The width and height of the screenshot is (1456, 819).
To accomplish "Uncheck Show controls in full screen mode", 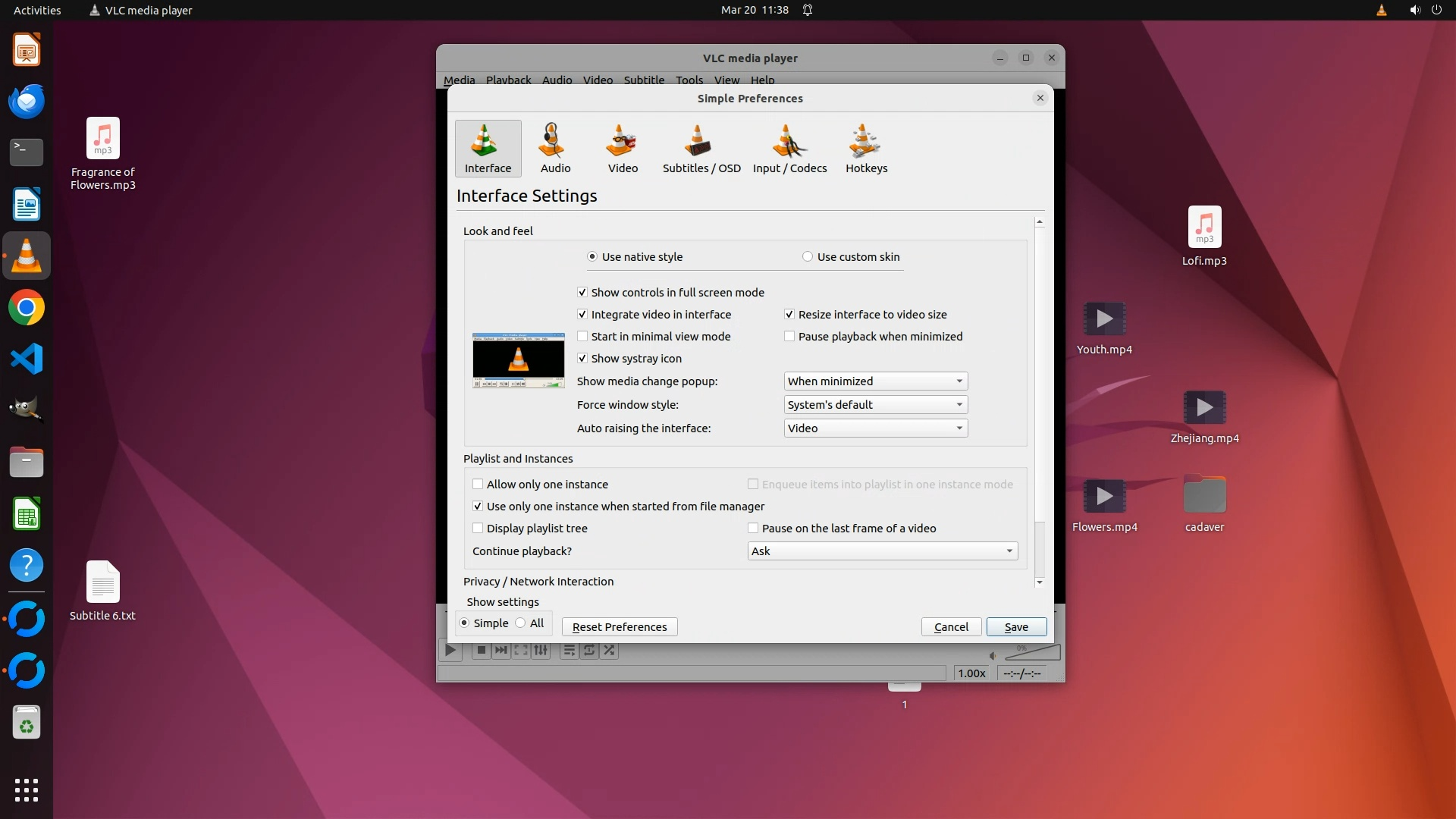I will point(582,293).
